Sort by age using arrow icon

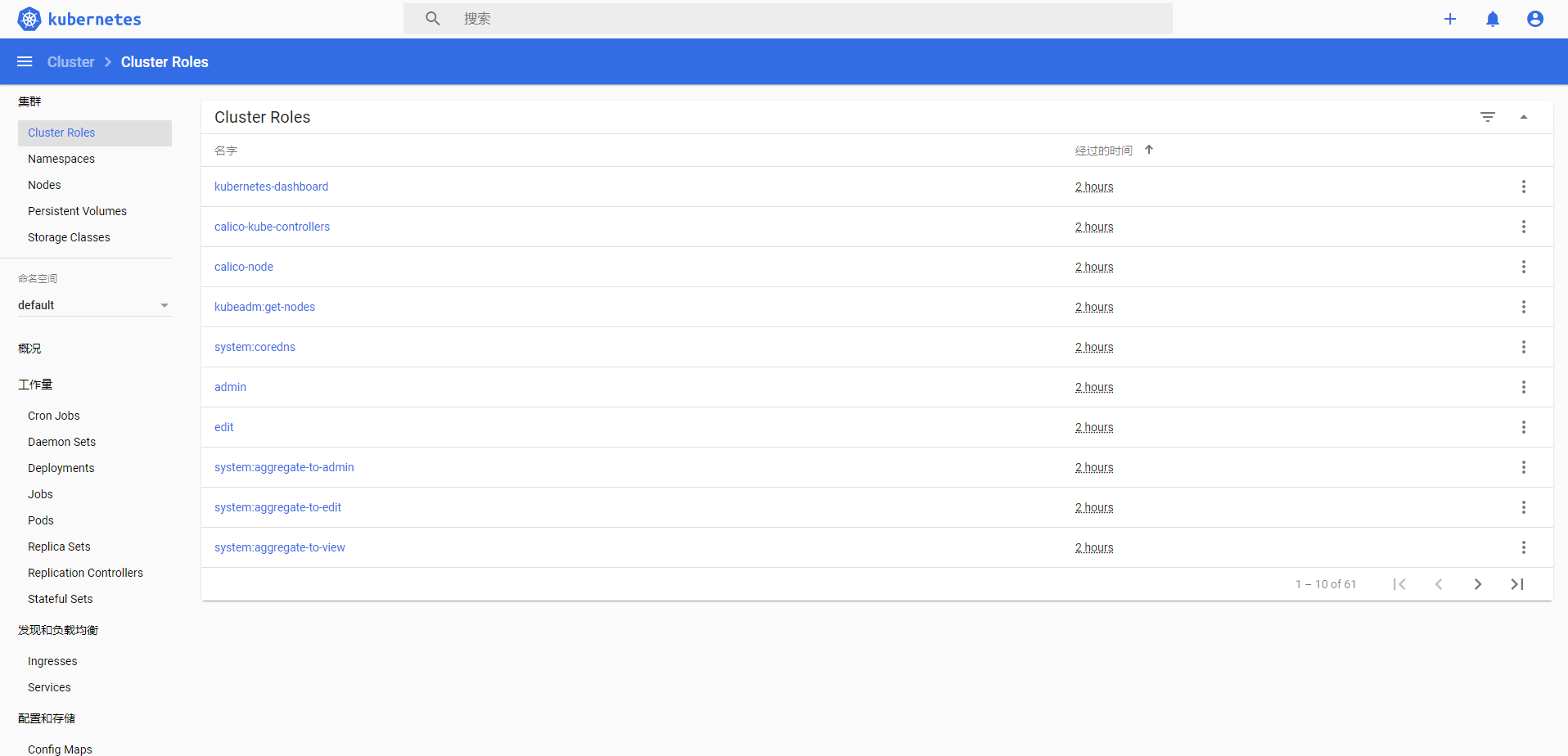(x=1149, y=150)
